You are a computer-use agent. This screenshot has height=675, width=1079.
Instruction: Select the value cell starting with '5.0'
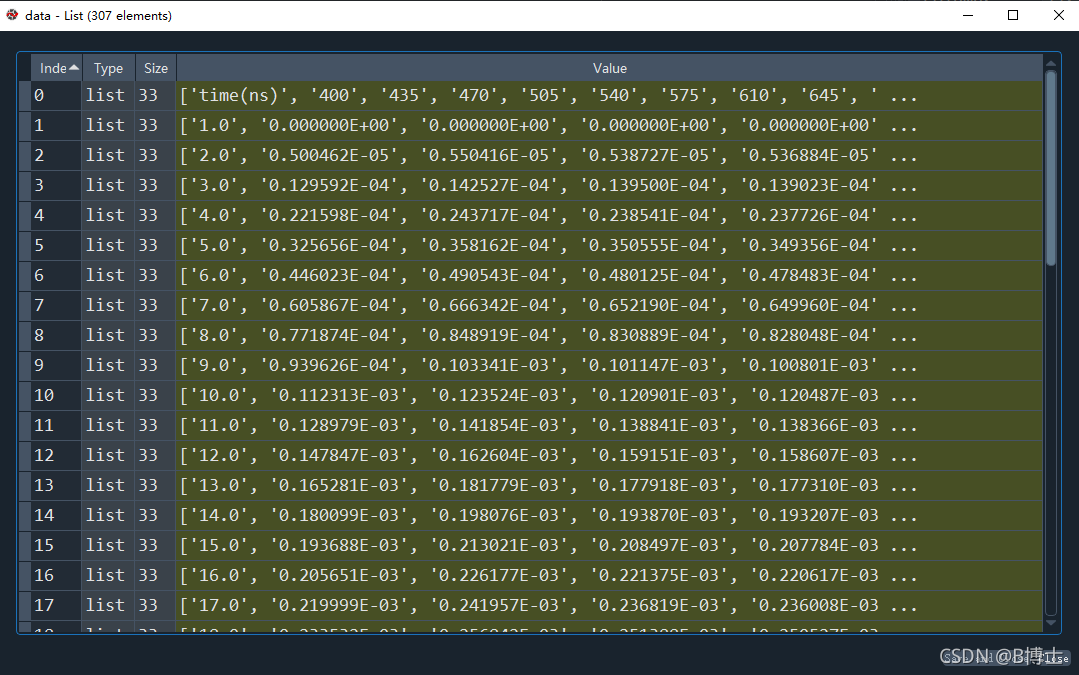pos(610,246)
